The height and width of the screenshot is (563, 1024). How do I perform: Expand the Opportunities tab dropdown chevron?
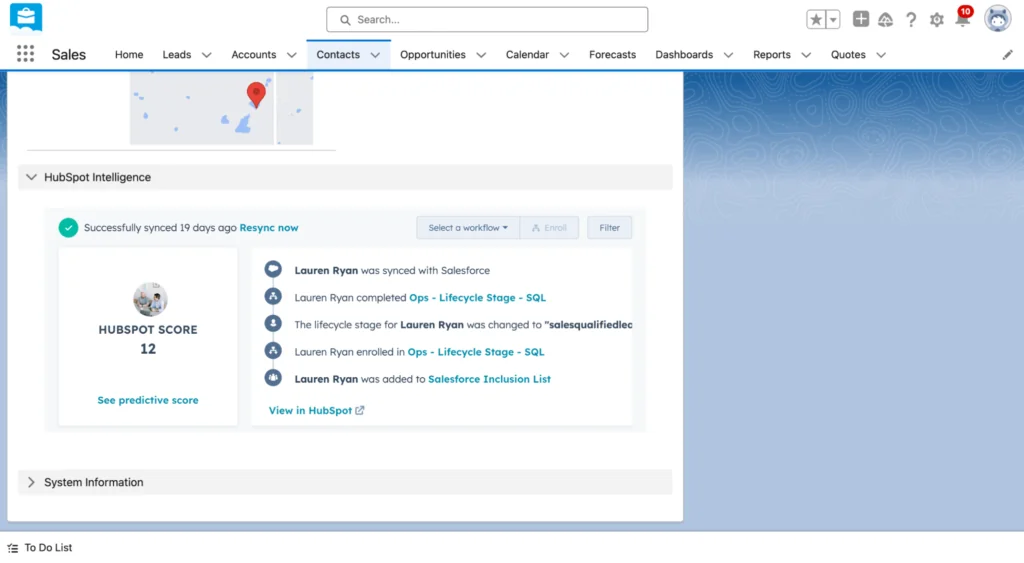tap(481, 56)
